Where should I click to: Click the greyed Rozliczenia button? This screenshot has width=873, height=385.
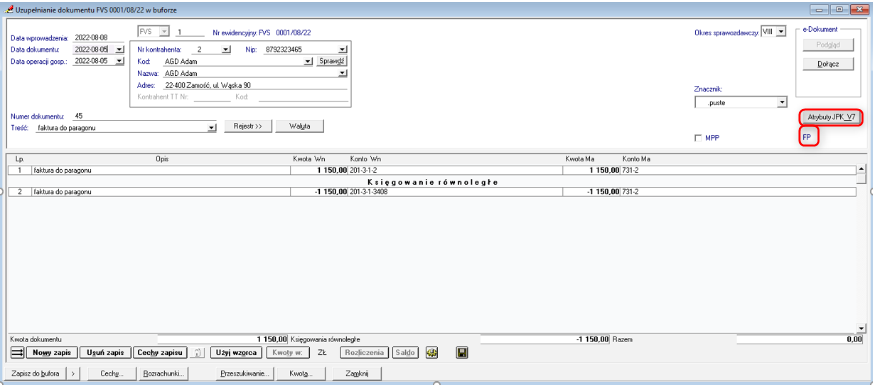(365, 353)
